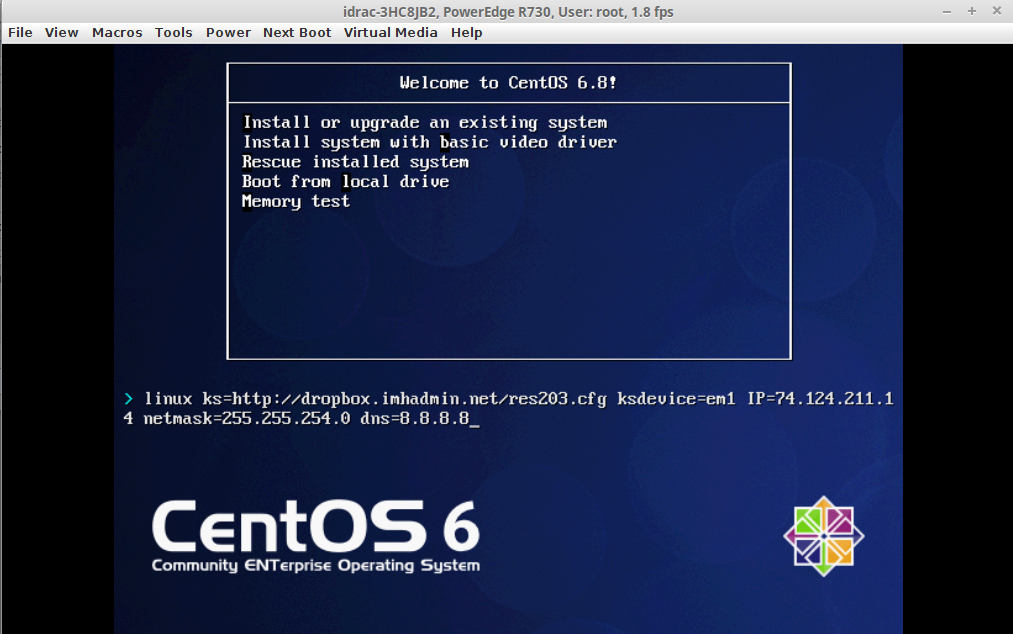Open the Next Boot menu
Viewport: 1013px width, 634px height.
tap(297, 32)
